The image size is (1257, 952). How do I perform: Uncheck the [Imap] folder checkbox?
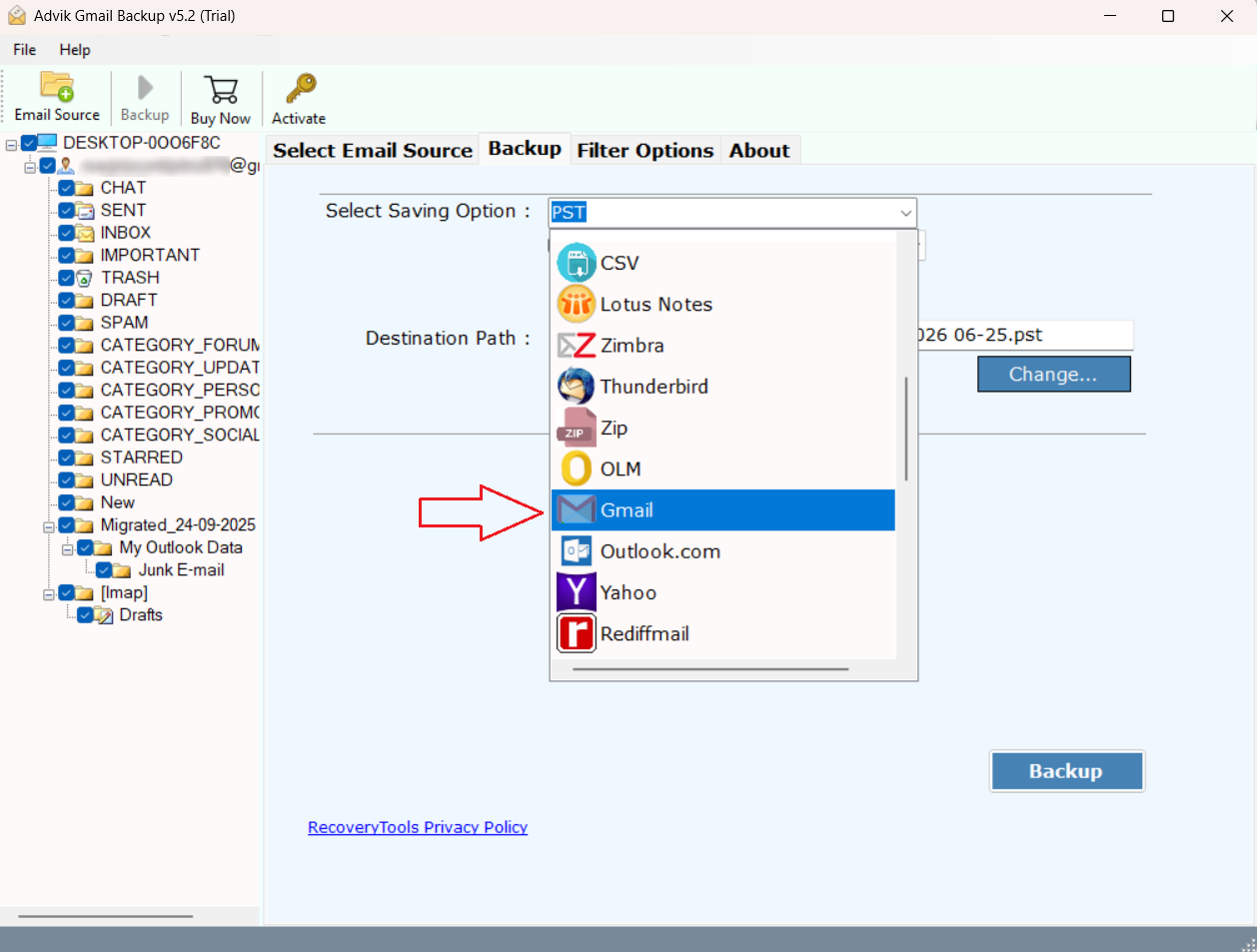(x=66, y=593)
